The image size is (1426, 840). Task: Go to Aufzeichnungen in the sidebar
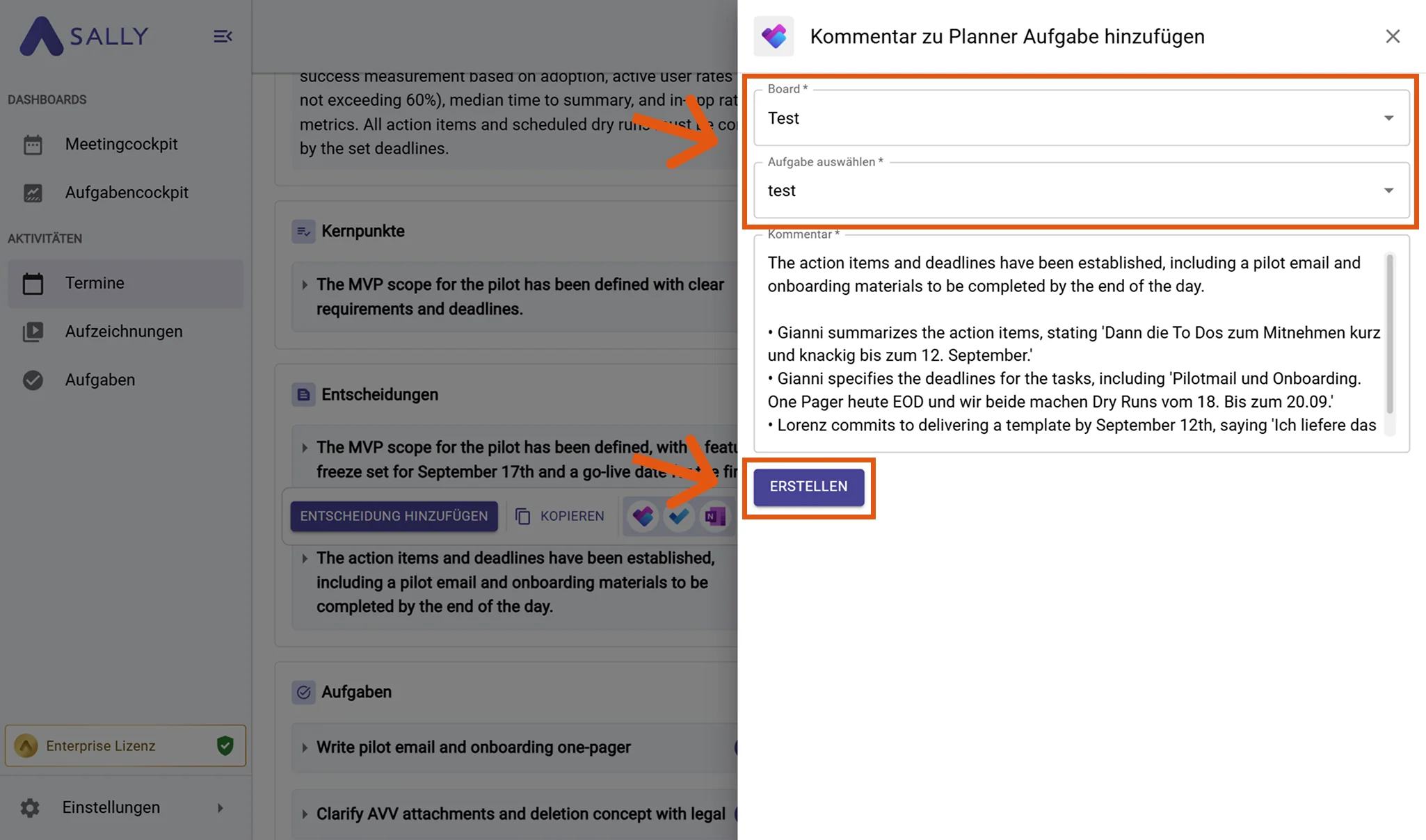(124, 332)
